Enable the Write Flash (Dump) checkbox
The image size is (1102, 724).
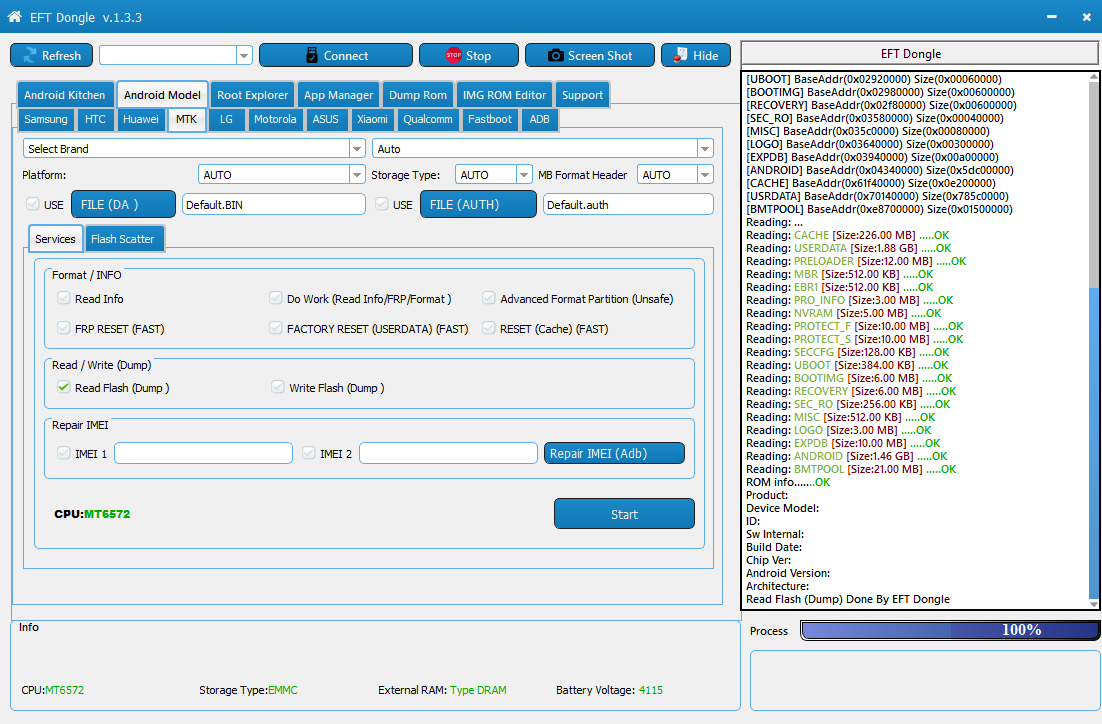278,387
